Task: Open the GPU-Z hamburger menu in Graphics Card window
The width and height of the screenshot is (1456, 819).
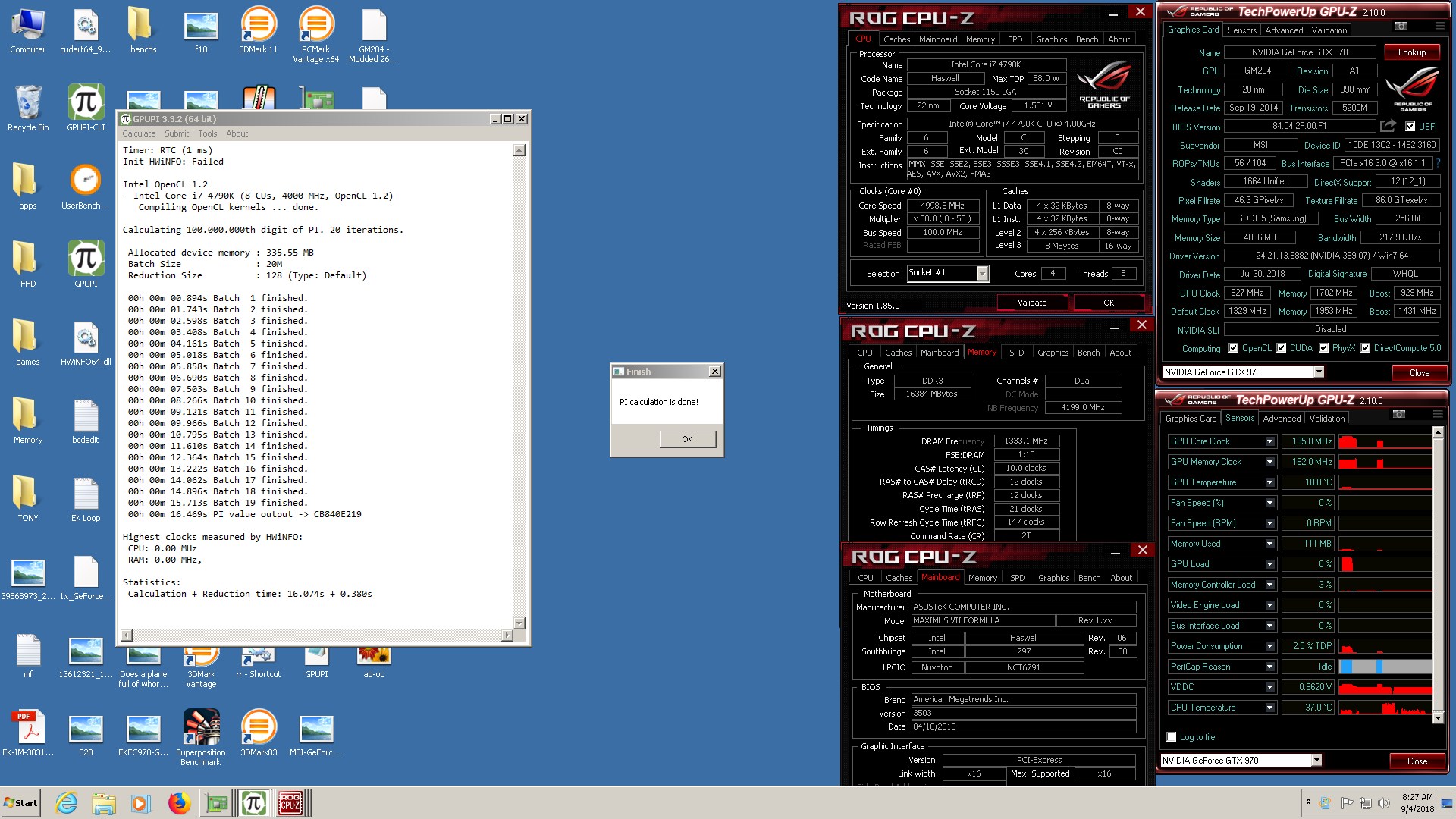Action: (x=1439, y=26)
